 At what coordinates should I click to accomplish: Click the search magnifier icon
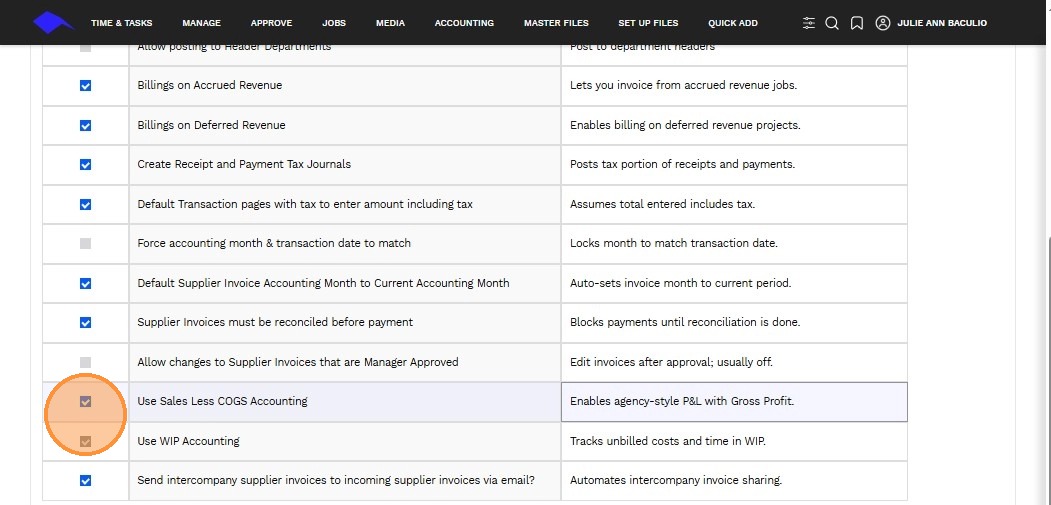coord(832,23)
